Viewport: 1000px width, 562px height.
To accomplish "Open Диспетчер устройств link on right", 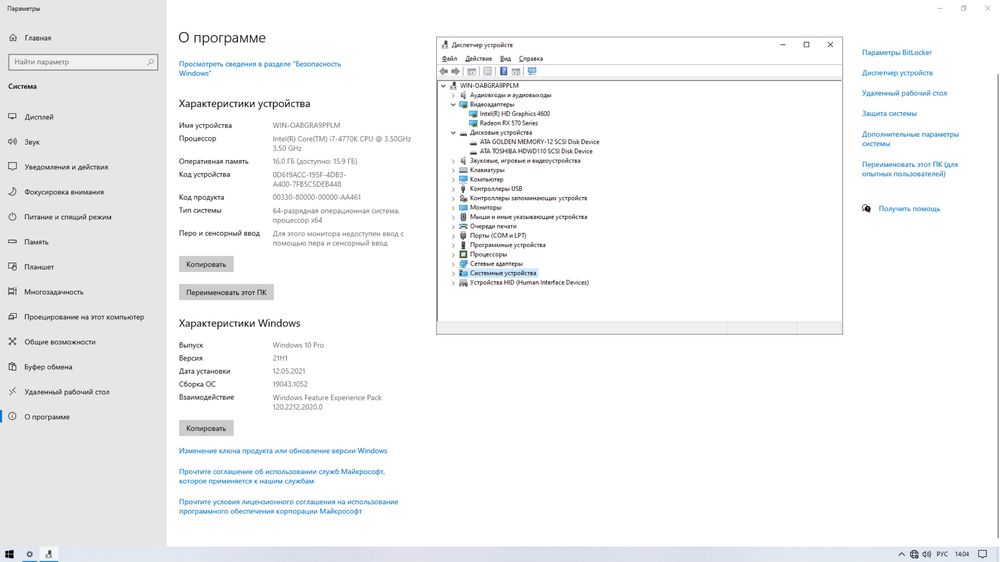I will [x=897, y=73].
